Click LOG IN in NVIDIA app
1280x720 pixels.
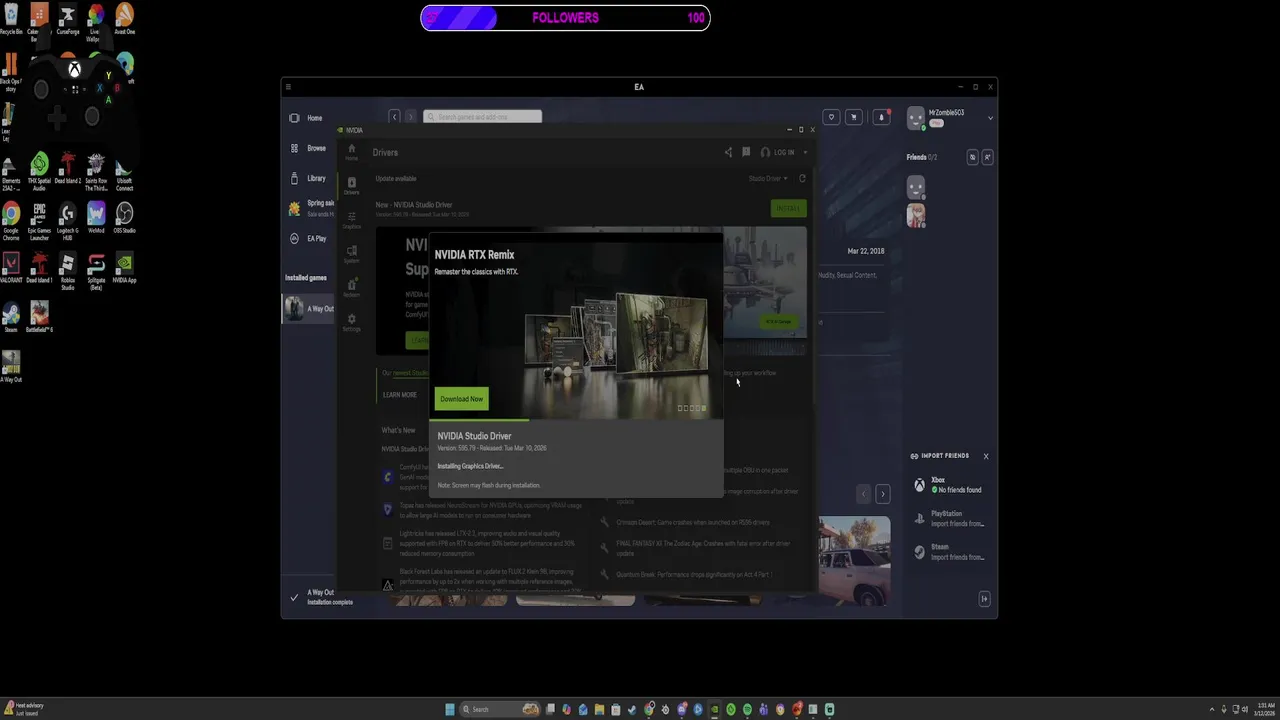[778, 152]
